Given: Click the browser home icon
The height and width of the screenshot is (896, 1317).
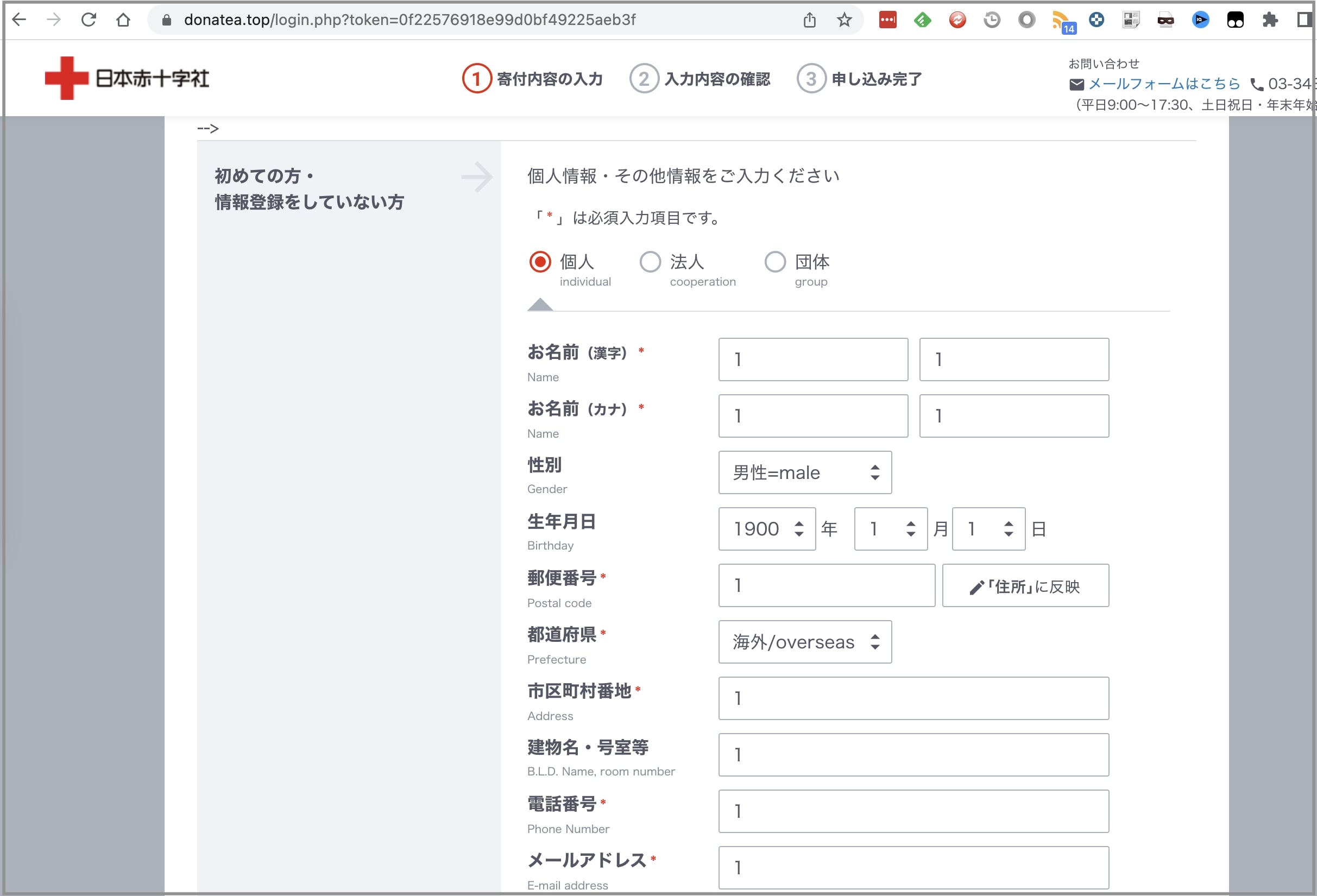Looking at the screenshot, I should tap(123, 20).
